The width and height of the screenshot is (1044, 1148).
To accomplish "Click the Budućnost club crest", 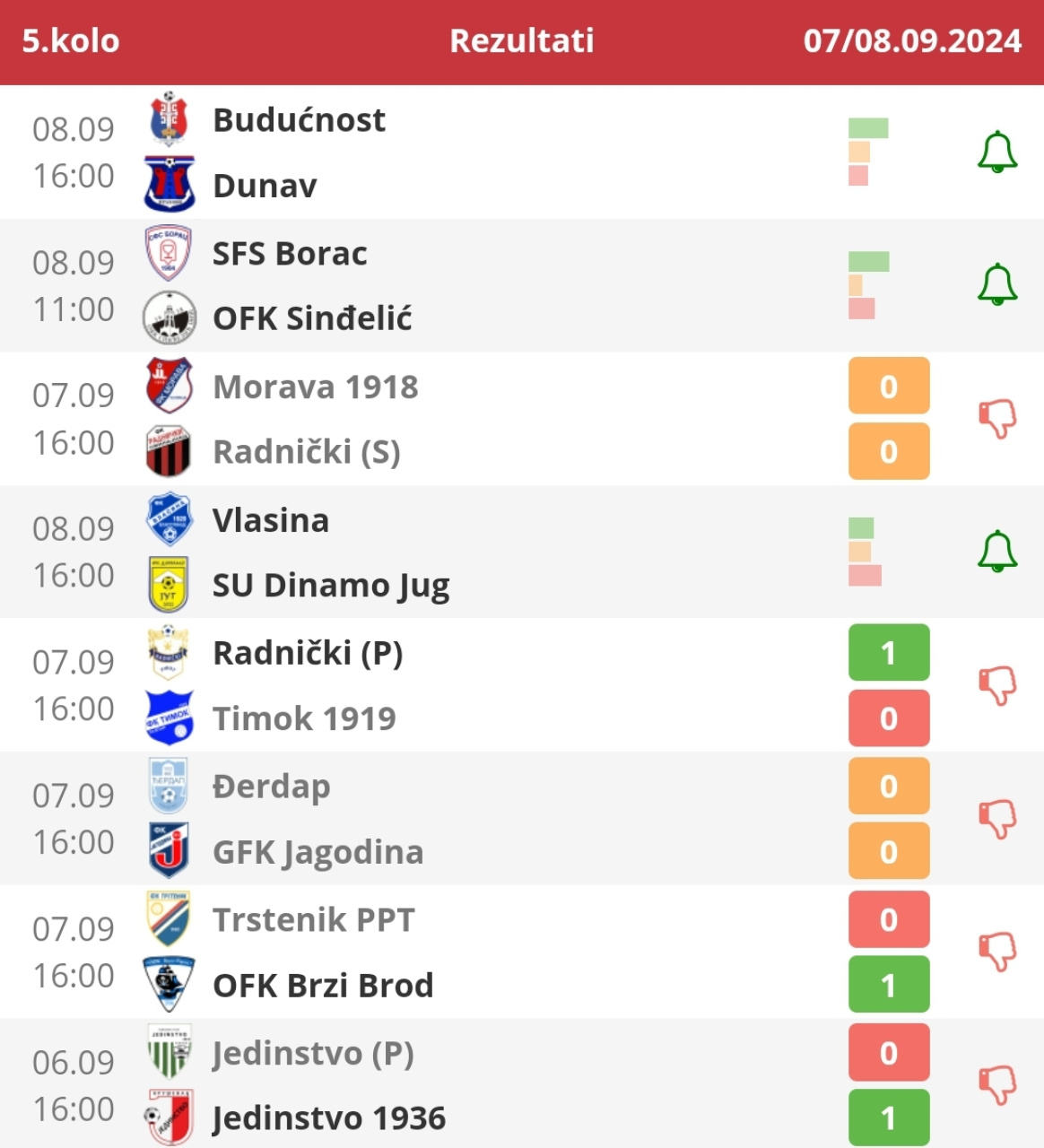I will click(169, 119).
